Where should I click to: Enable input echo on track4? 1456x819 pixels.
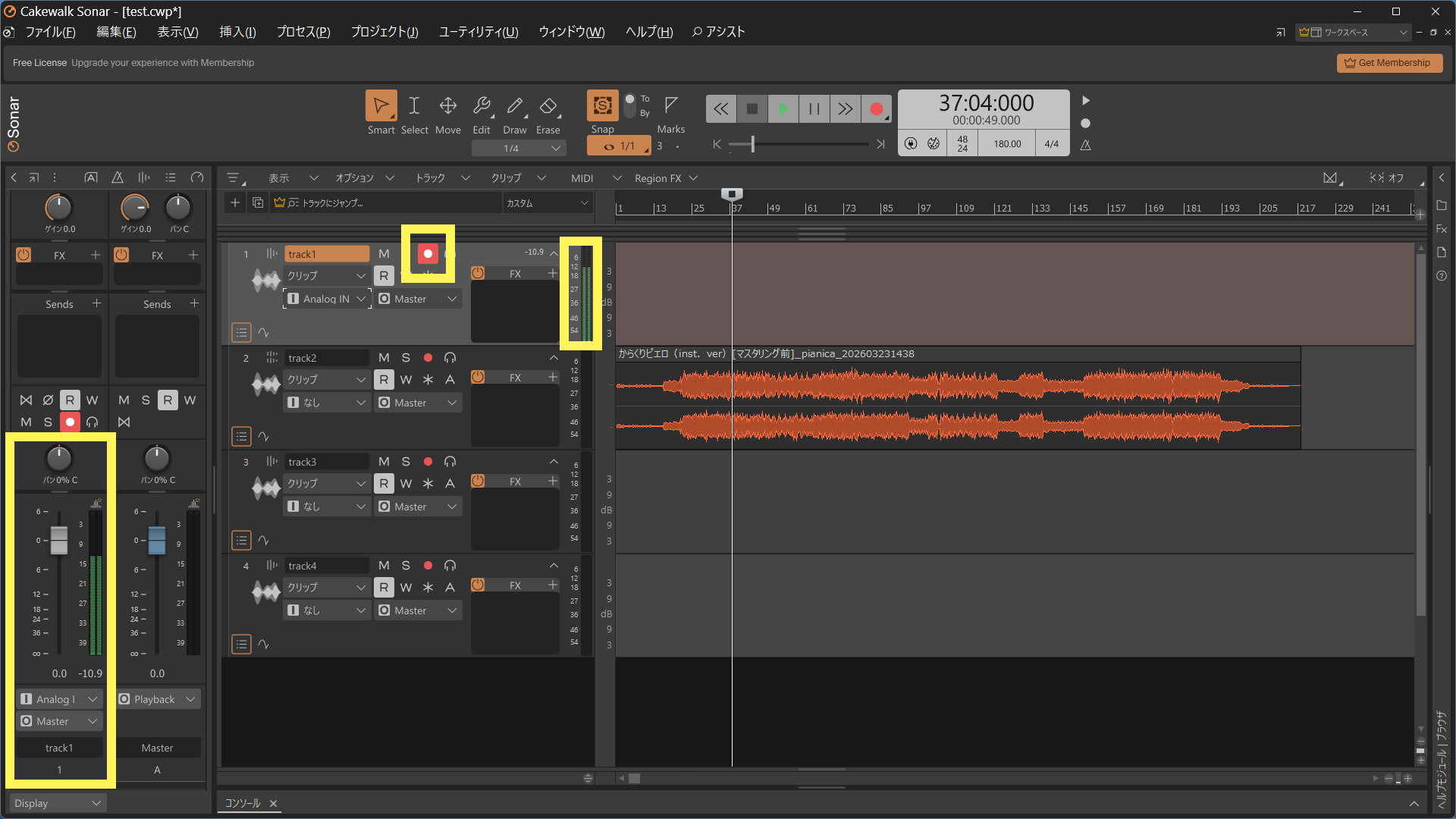click(x=450, y=566)
